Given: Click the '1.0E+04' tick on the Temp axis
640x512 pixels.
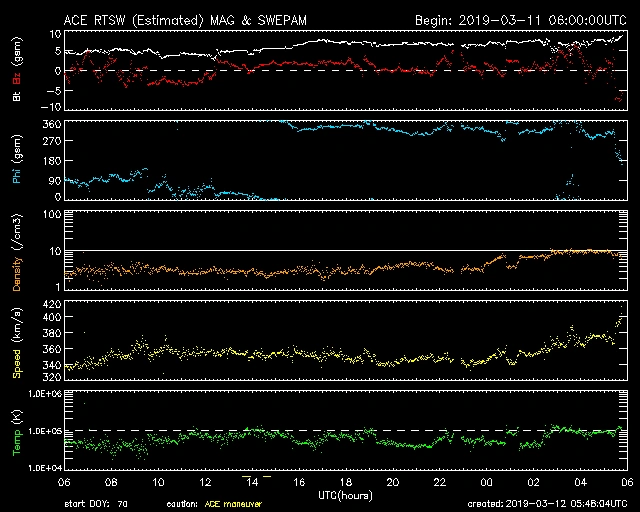Looking at the screenshot, I should [x=45, y=468].
